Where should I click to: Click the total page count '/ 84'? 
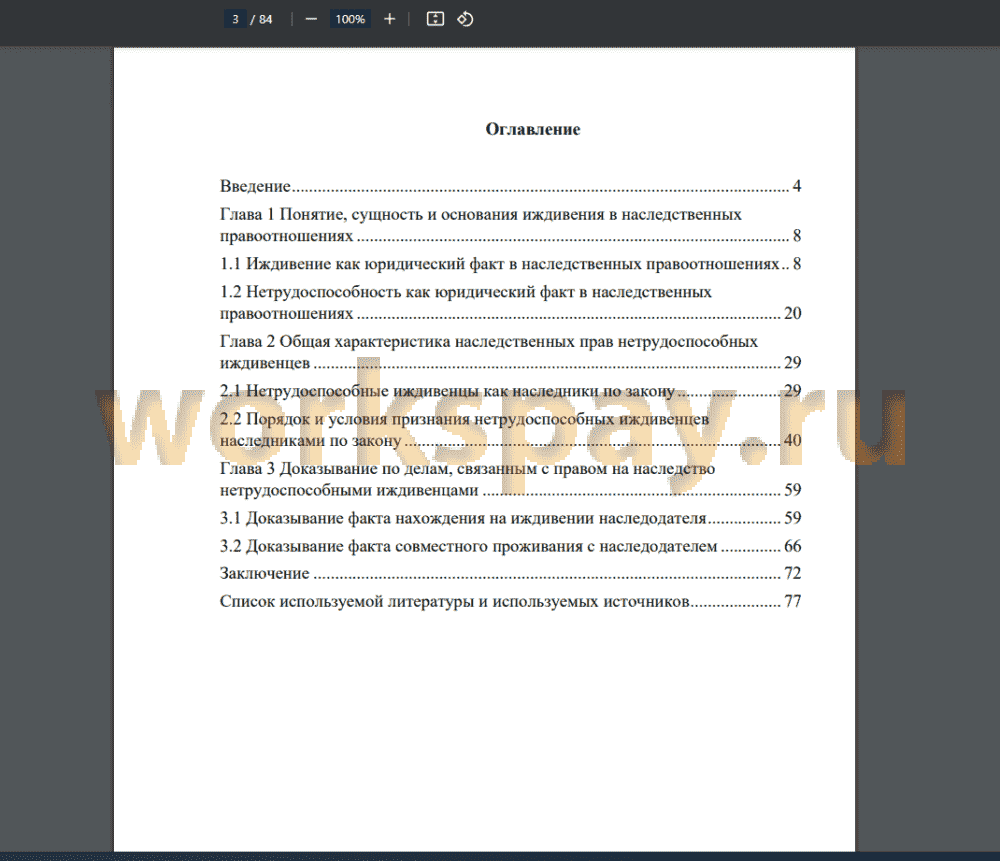261,19
